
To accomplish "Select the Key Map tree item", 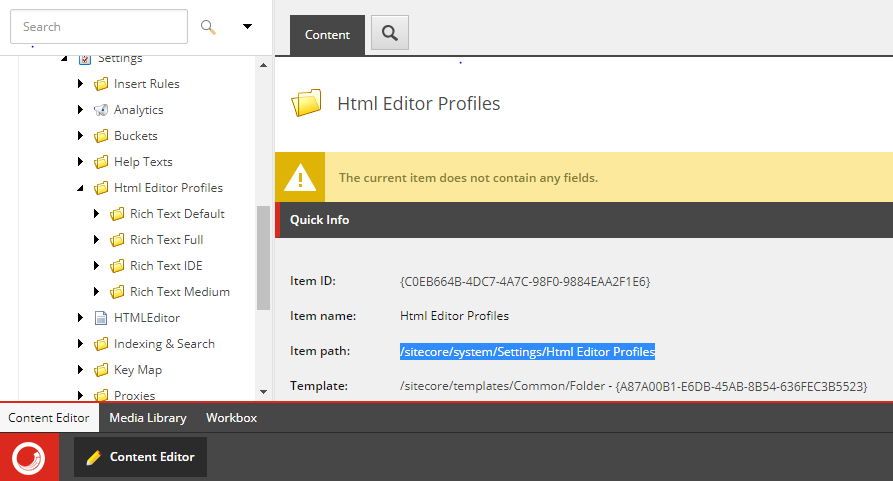I will pos(138,369).
